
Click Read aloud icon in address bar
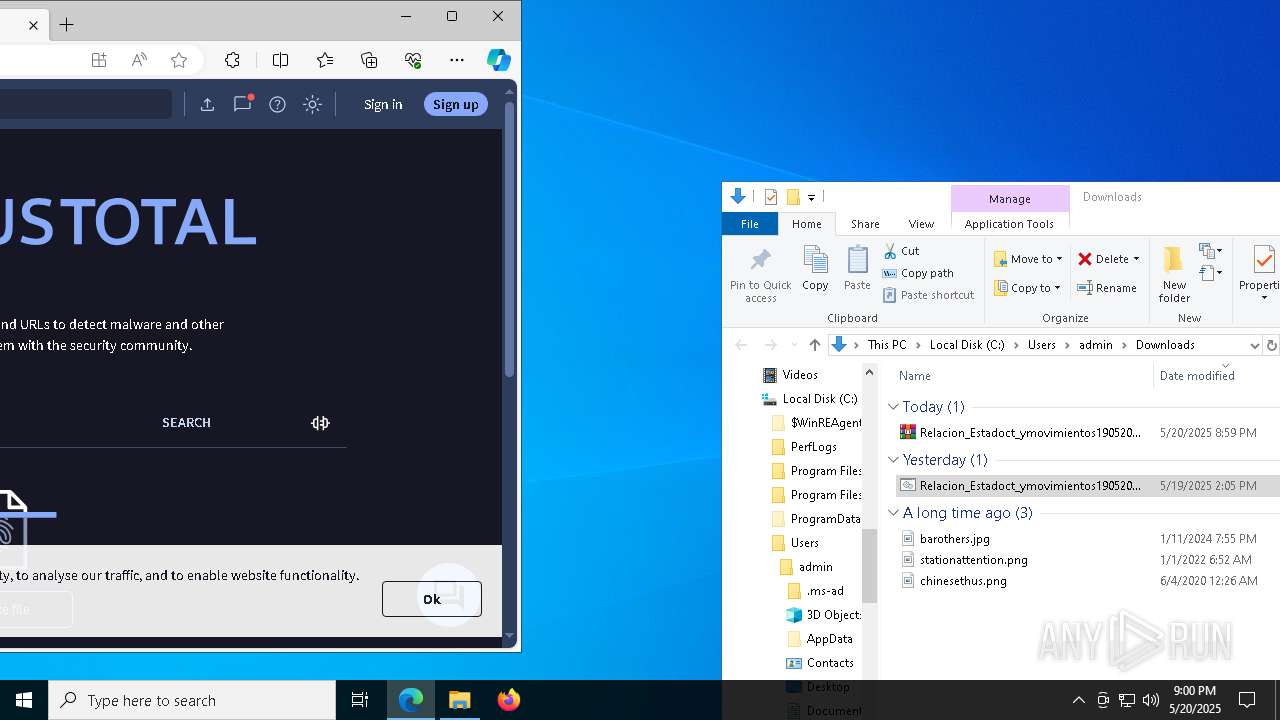pyautogui.click(x=139, y=60)
